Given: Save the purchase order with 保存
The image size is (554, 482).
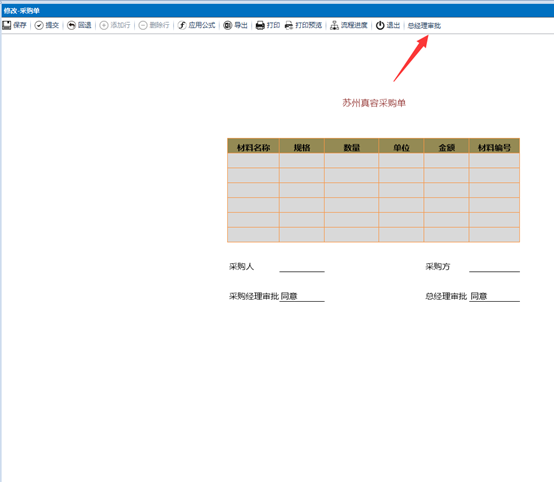Looking at the screenshot, I should pyautogui.click(x=14, y=25).
